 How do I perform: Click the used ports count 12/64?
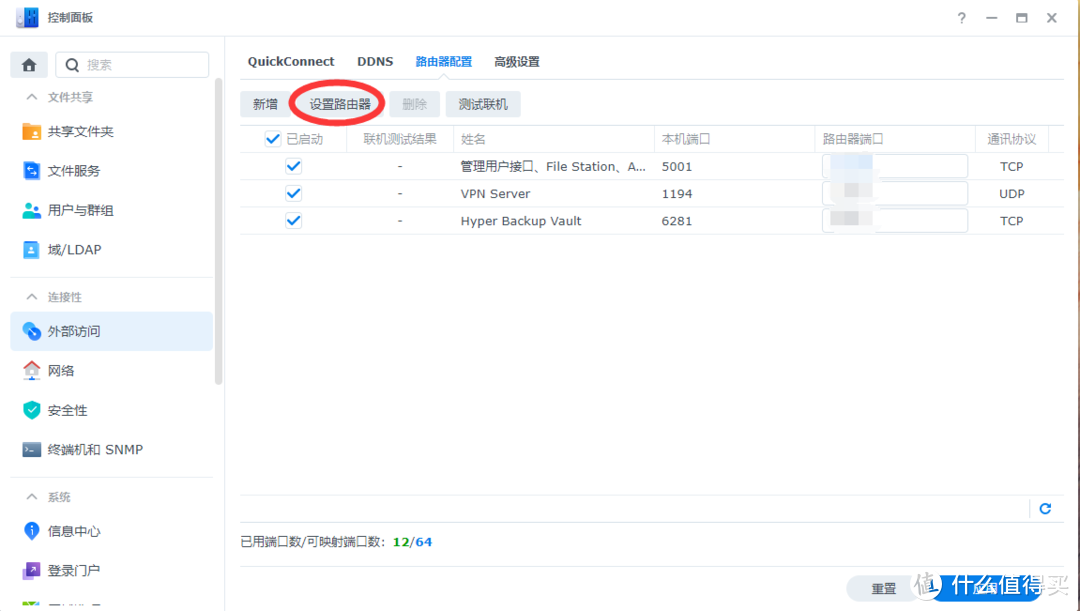click(x=413, y=542)
